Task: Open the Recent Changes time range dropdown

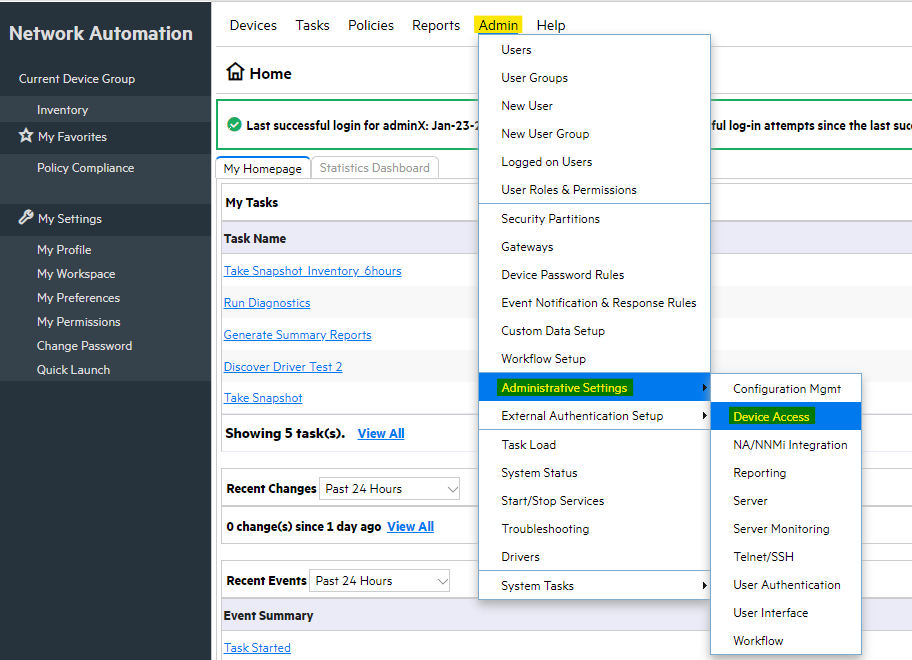Action: 389,488
